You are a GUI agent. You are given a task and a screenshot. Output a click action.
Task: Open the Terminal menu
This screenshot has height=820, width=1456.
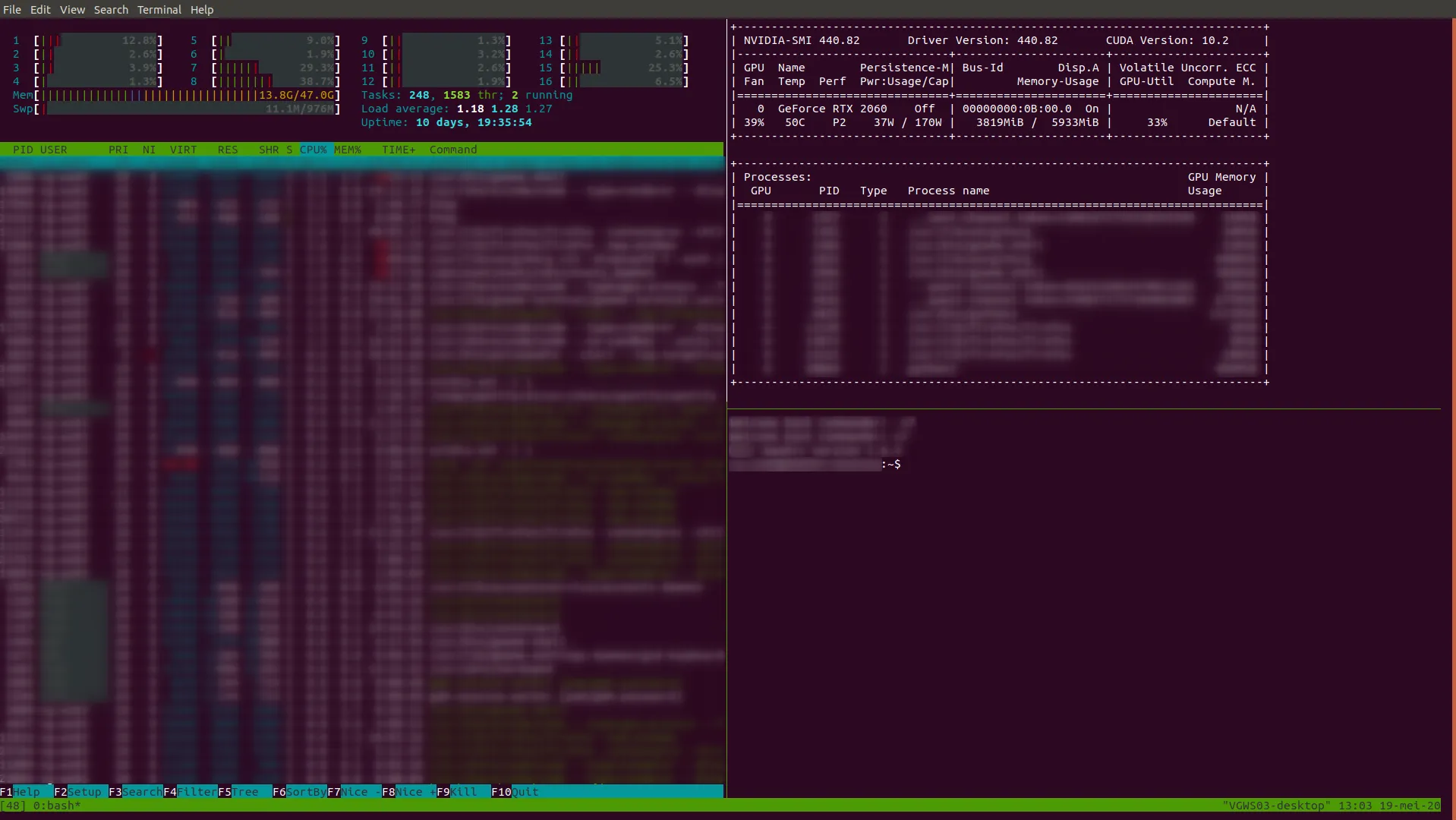pos(159,10)
